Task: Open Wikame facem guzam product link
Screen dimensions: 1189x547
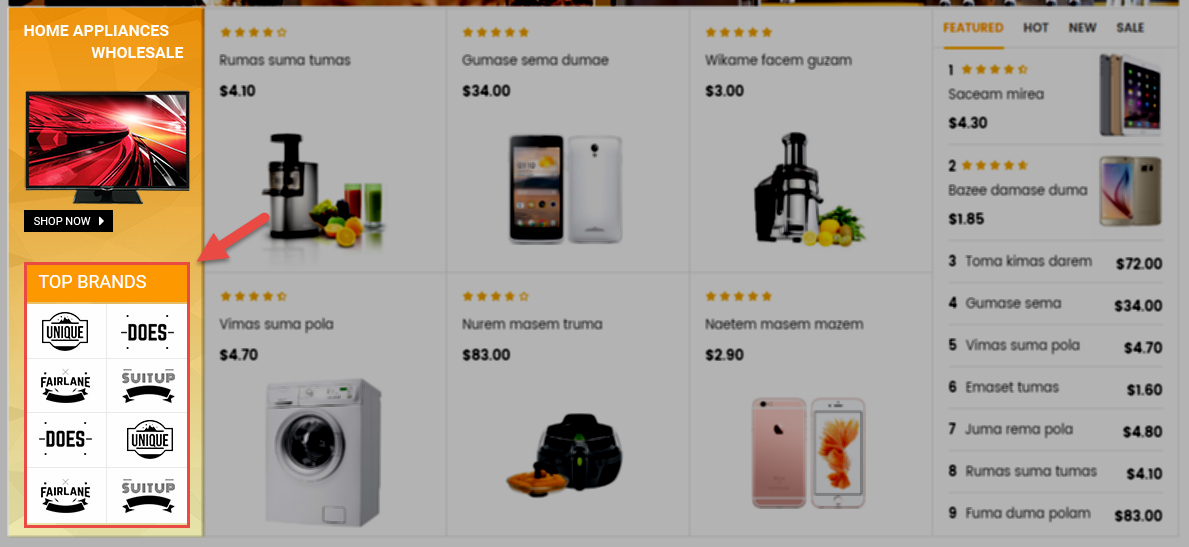Action: [x=778, y=60]
